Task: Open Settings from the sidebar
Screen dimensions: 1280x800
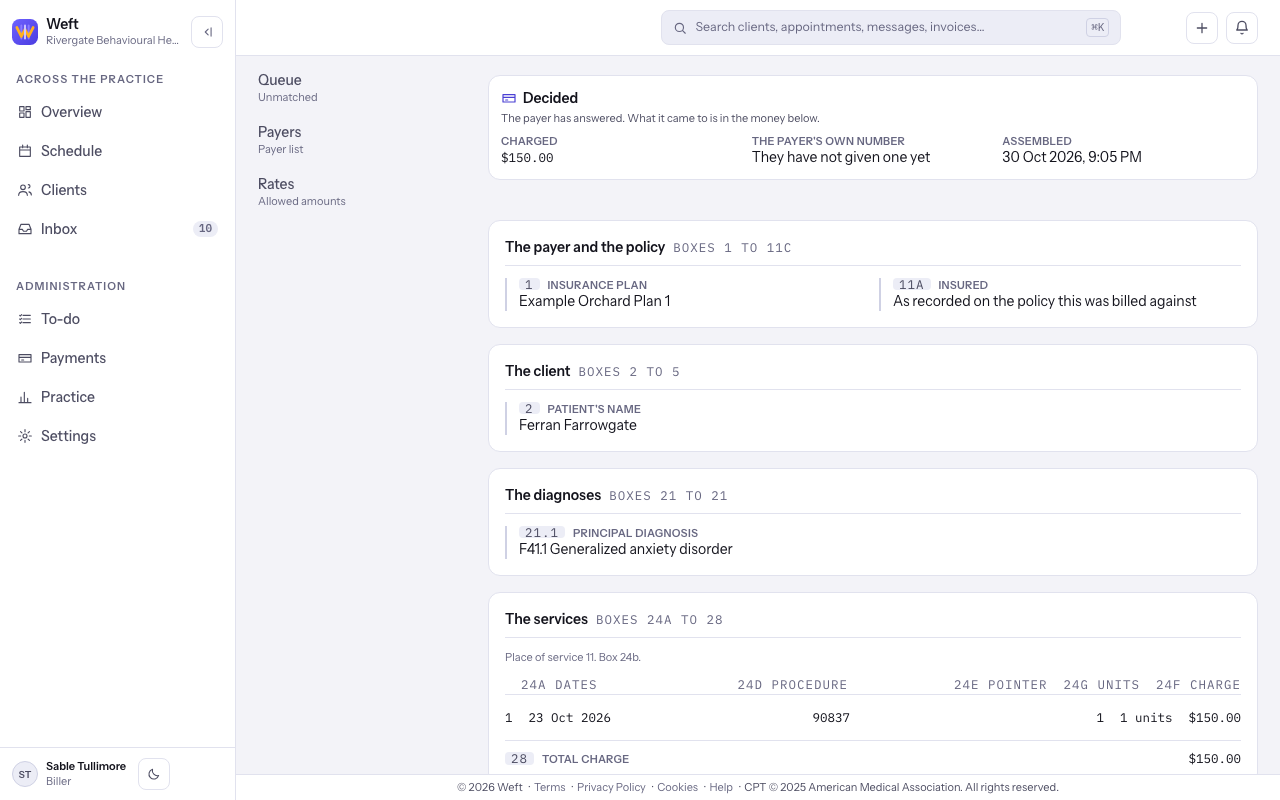Action: 118,436
